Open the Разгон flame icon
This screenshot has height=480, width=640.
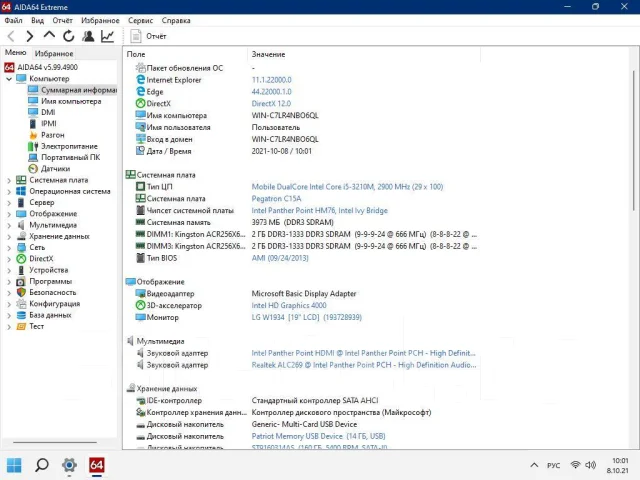[33, 135]
